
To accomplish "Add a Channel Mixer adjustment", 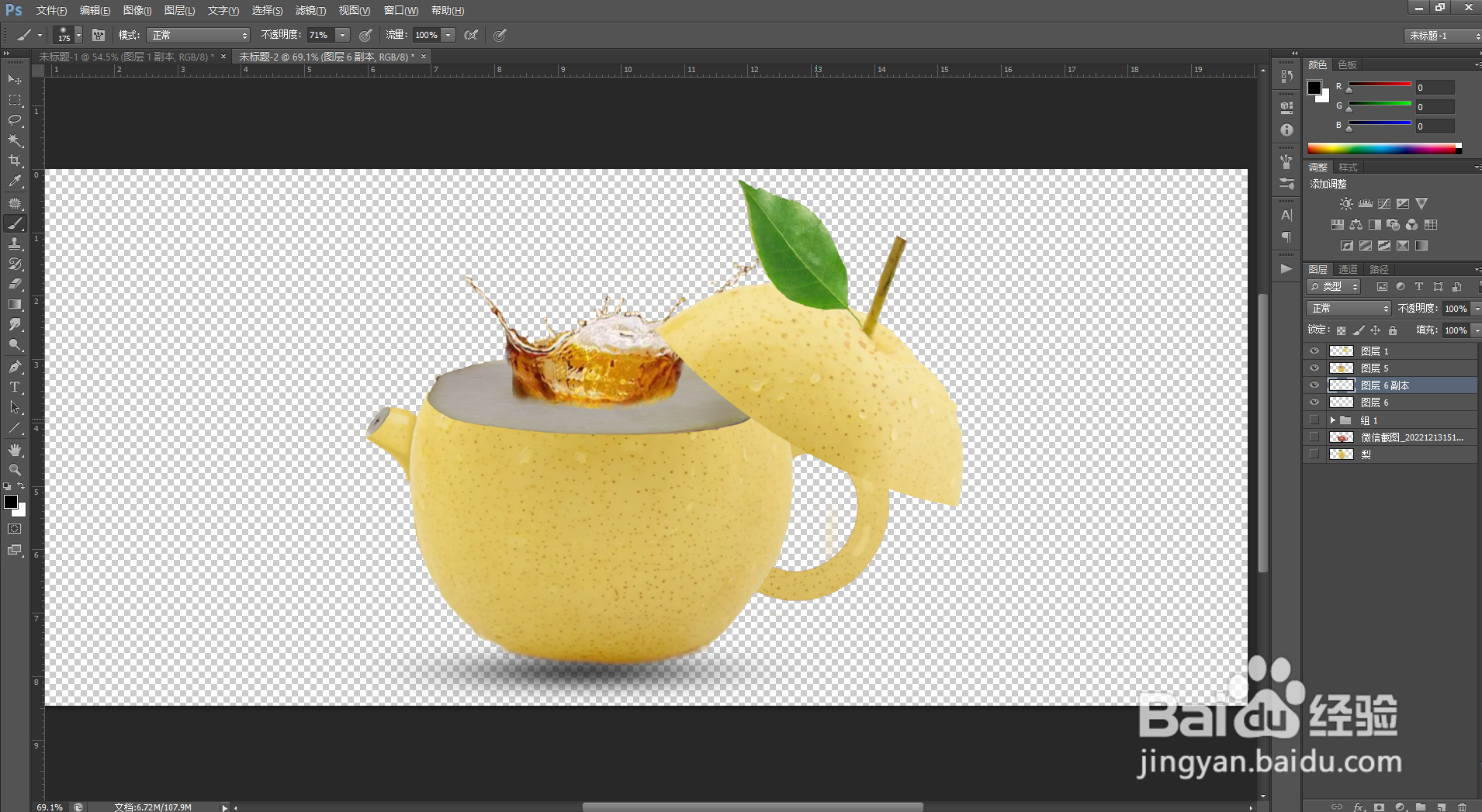I will pos(1412,225).
